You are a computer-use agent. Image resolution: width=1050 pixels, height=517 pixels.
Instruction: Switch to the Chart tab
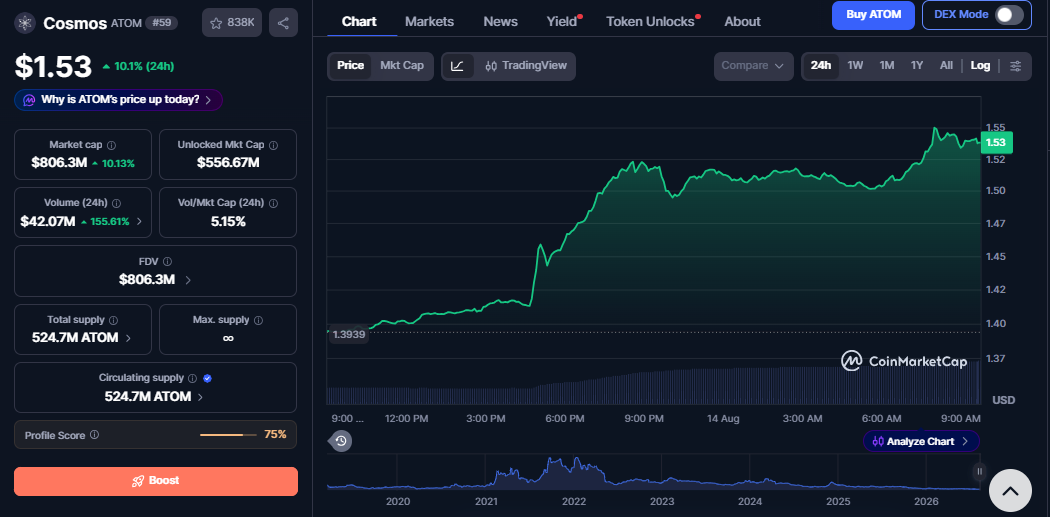click(x=359, y=21)
